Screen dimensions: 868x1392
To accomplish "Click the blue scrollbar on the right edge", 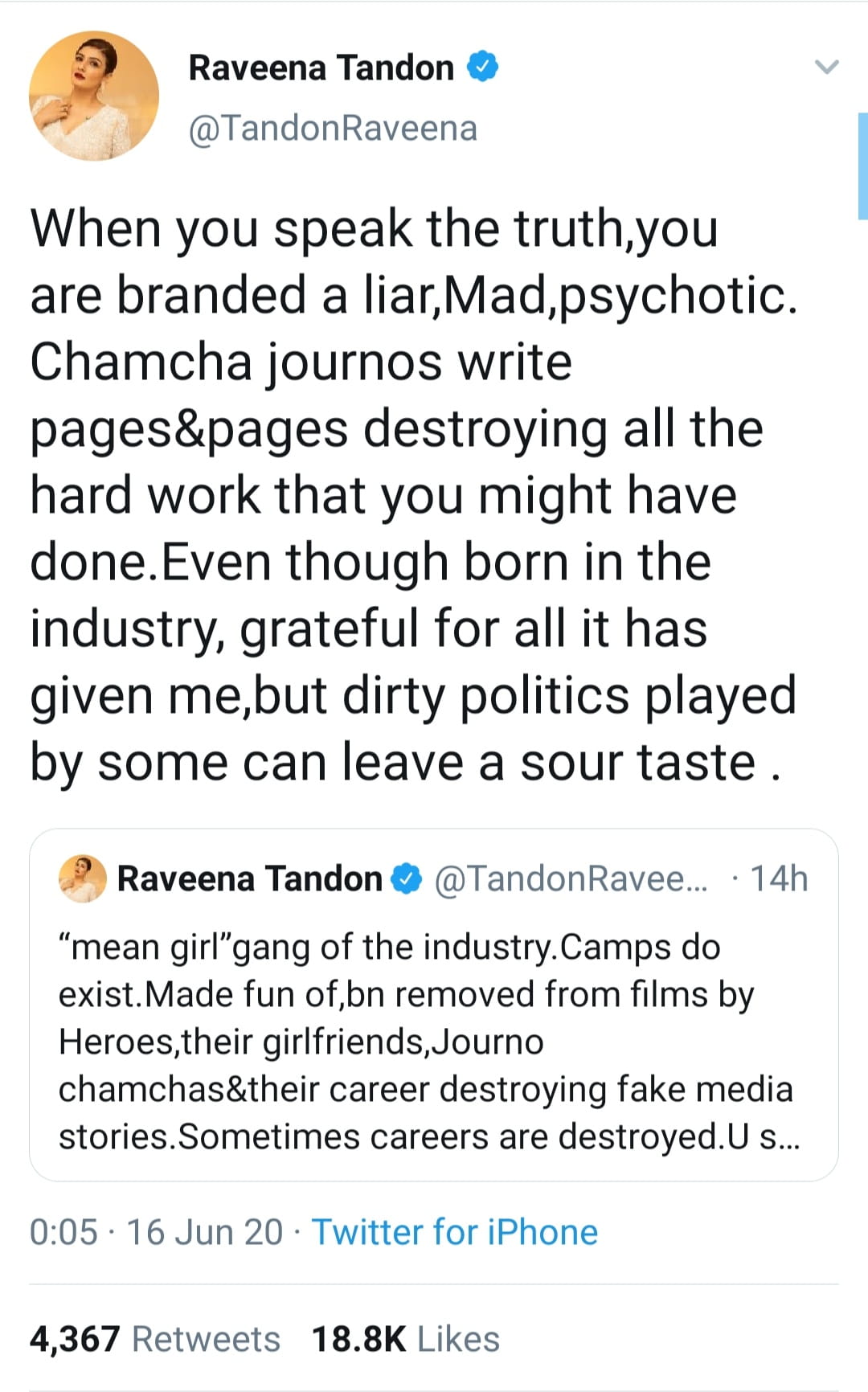I will (x=862, y=166).
